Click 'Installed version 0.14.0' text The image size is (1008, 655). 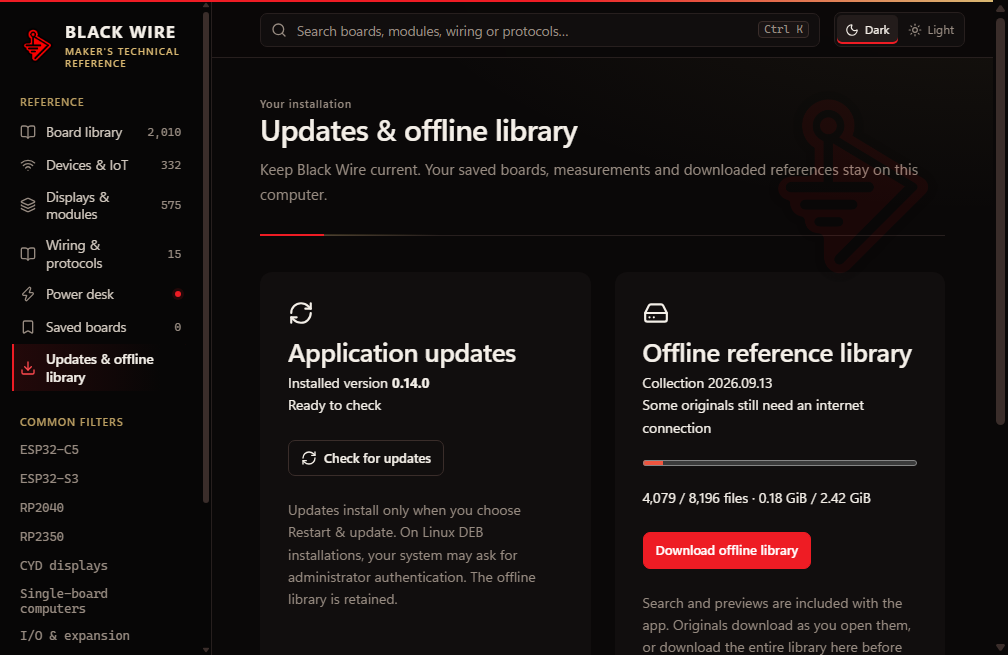(359, 383)
